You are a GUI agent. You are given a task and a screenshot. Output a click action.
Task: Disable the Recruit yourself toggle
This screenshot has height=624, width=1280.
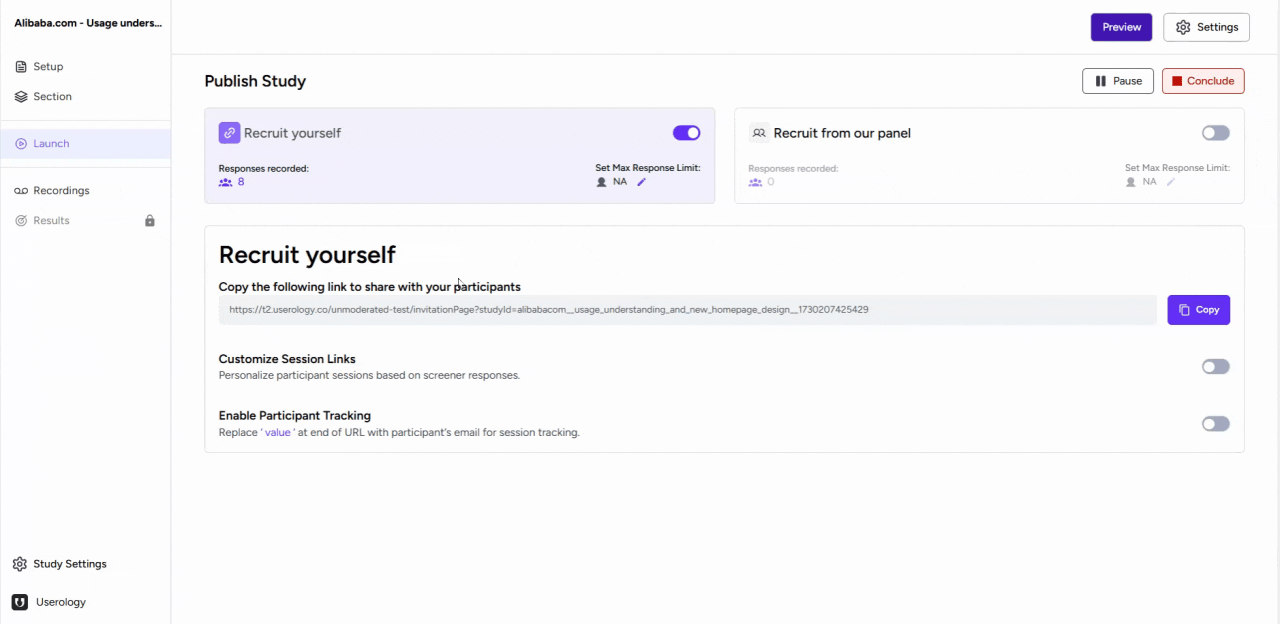tap(686, 133)
